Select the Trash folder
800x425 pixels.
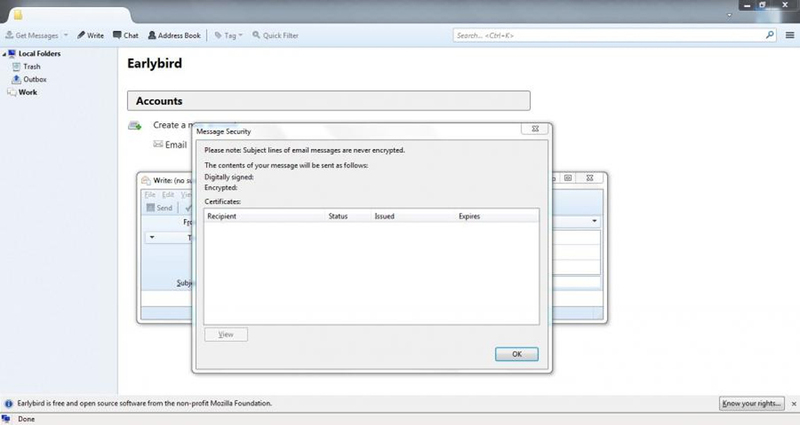coord(32,66)
